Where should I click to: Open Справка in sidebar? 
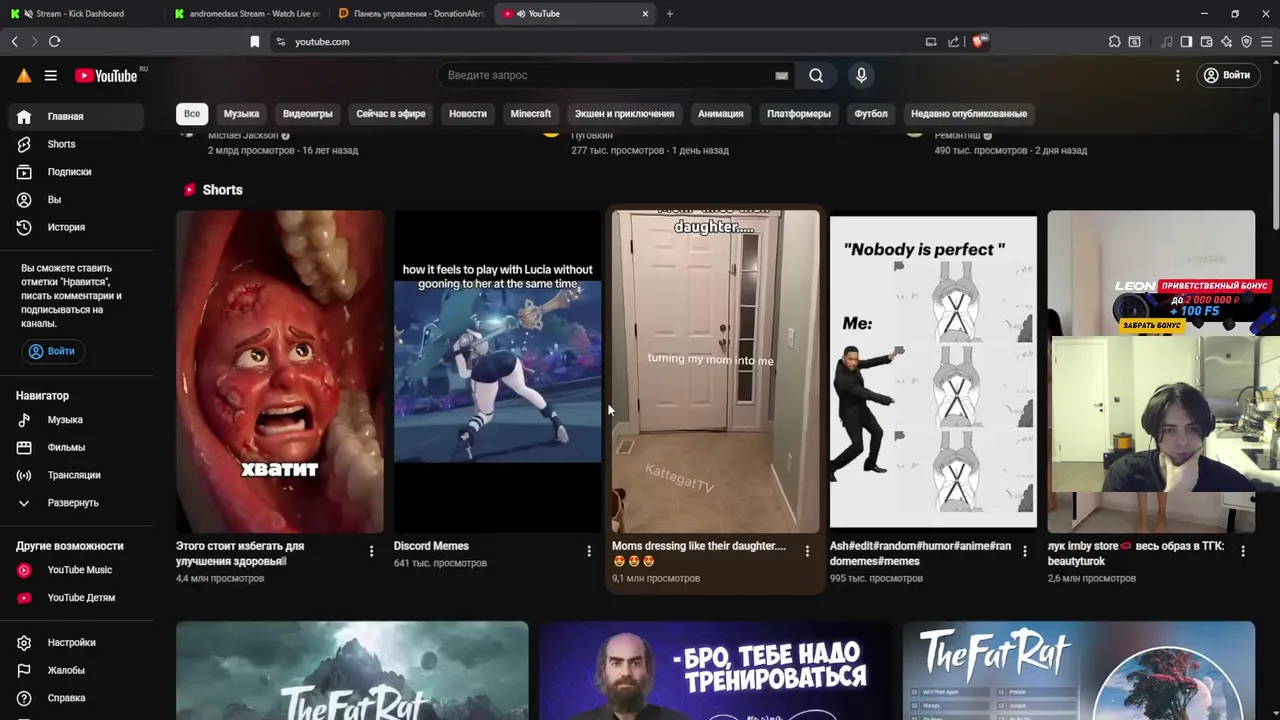click(78, 698)
